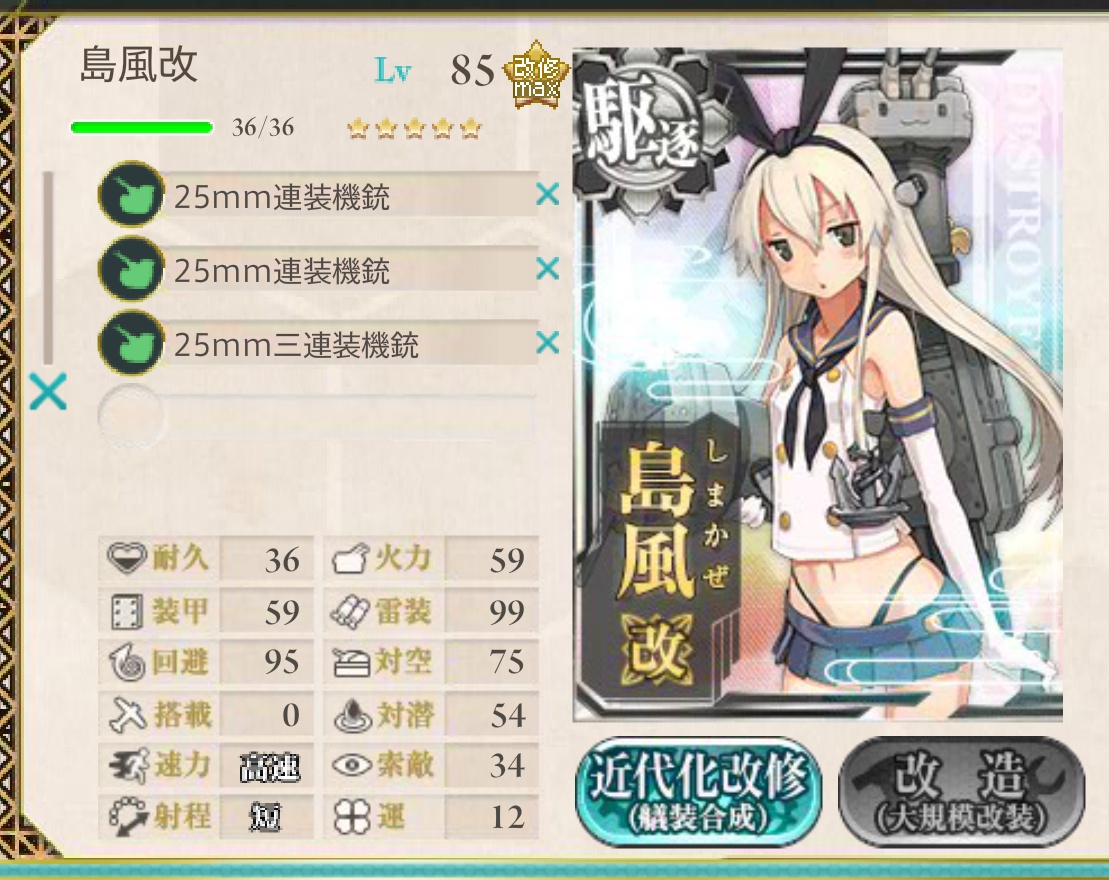This screenshot has width=1109, height=880.
Task: Click the 改造 remodel button
Action: click(x=961, y=790)
